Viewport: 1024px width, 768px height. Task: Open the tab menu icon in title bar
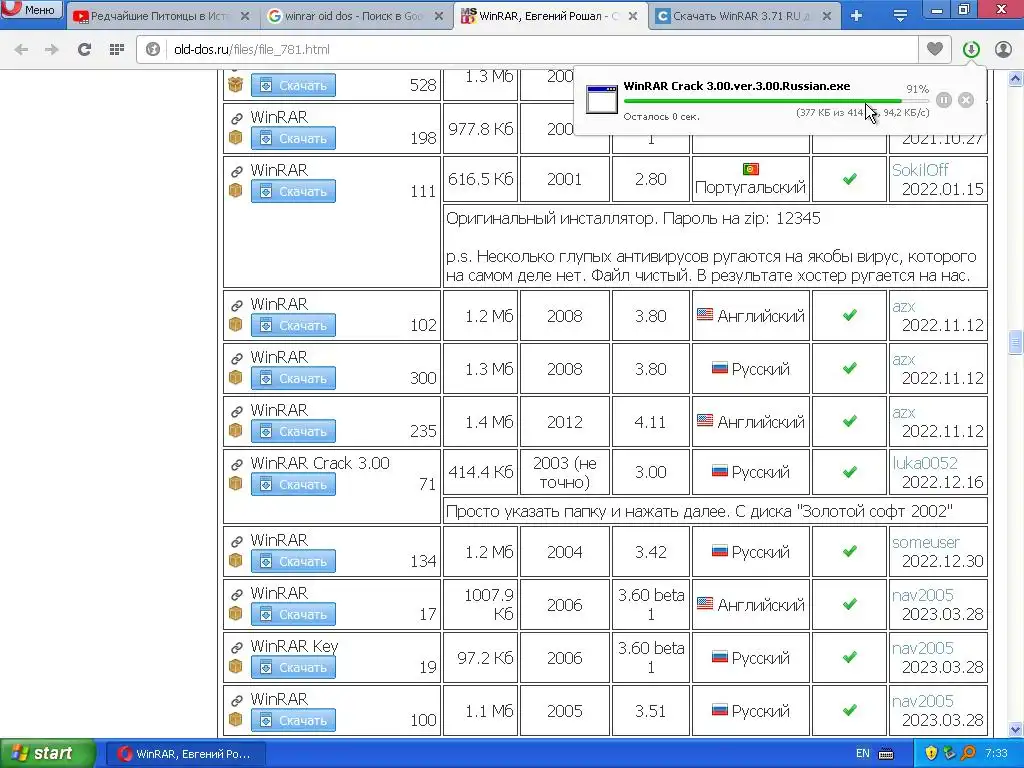[x=900, y=16]
